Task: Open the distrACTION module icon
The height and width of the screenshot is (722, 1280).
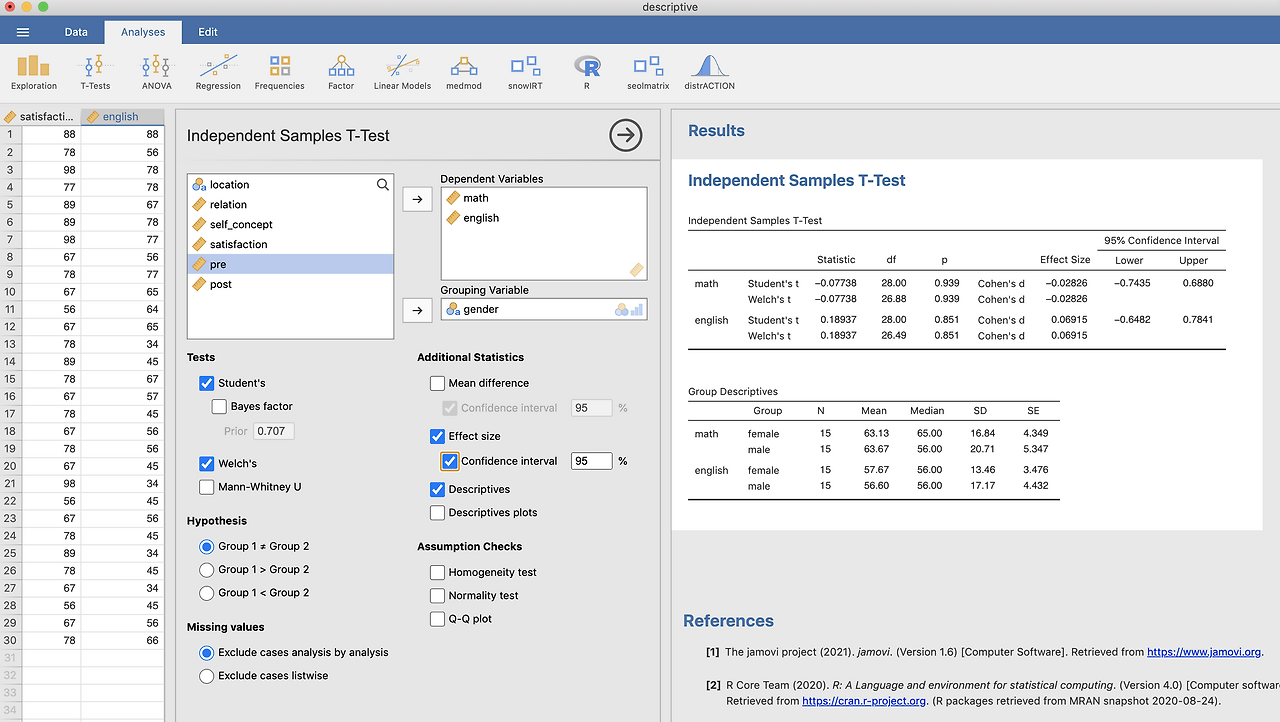Action: coord(709,72)
